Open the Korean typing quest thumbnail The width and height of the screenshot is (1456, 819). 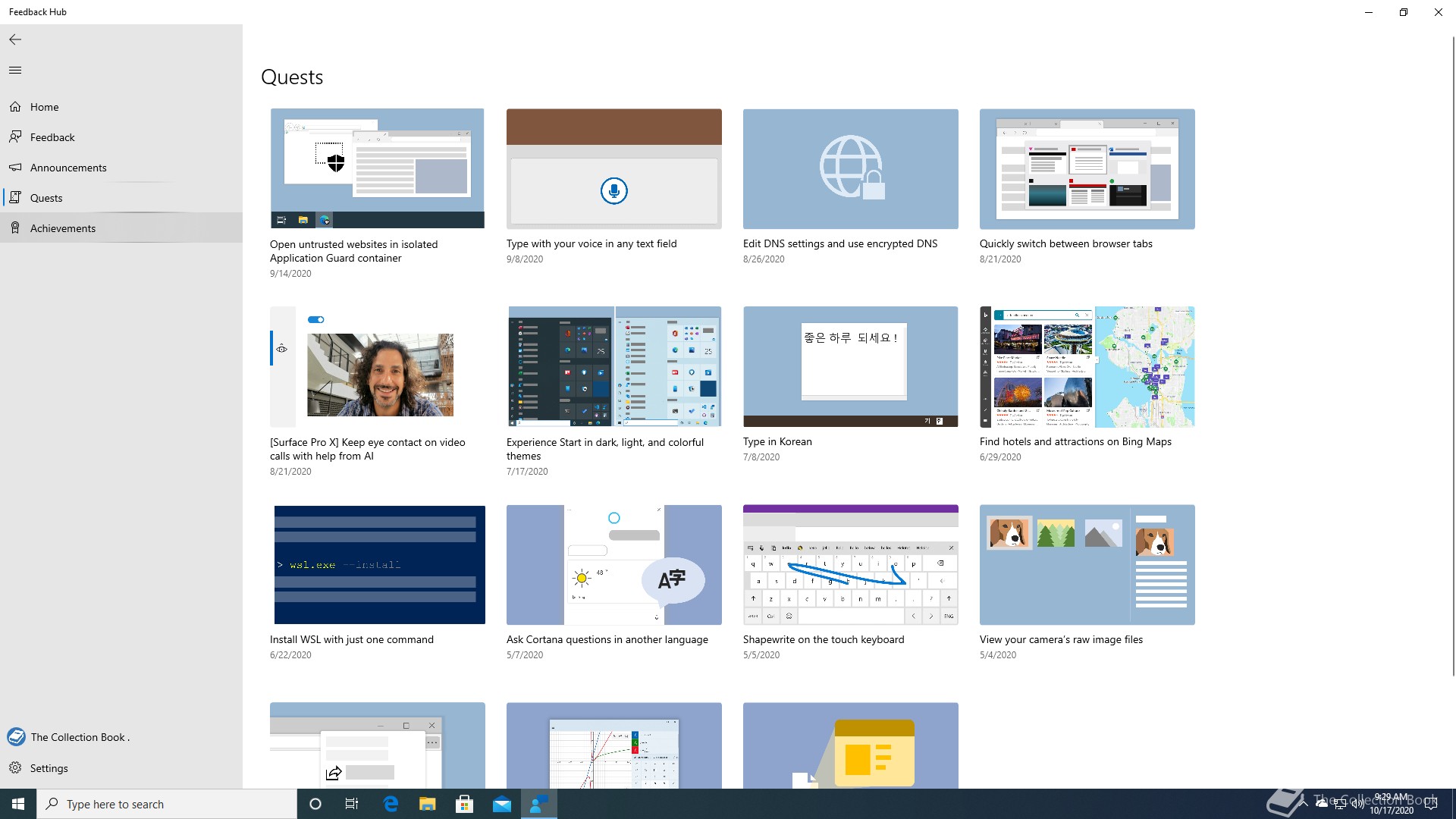tap(851, 367)
